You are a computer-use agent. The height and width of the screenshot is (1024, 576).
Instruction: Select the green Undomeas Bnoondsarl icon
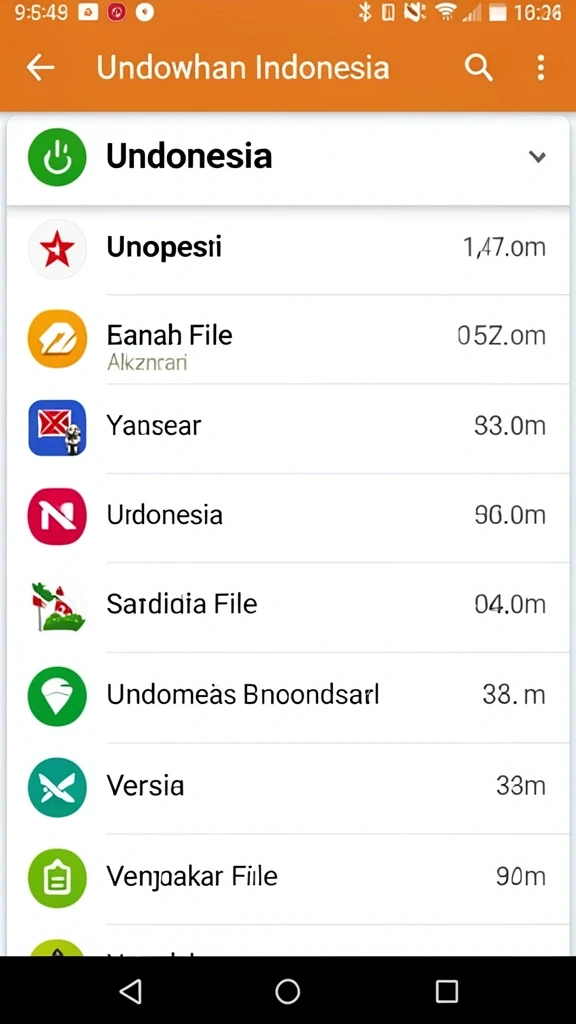coord(57,696)
